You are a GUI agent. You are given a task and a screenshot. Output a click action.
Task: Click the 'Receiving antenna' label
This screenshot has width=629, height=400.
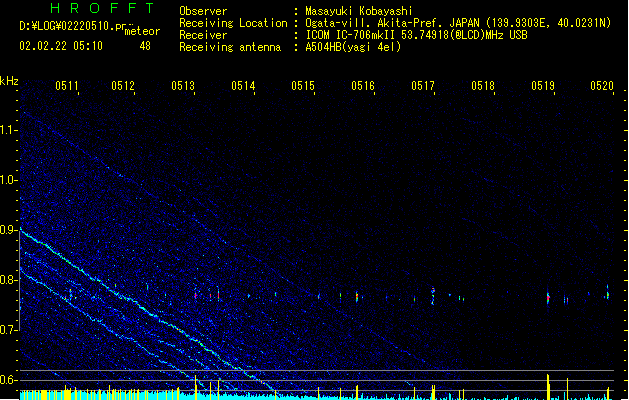230,47
